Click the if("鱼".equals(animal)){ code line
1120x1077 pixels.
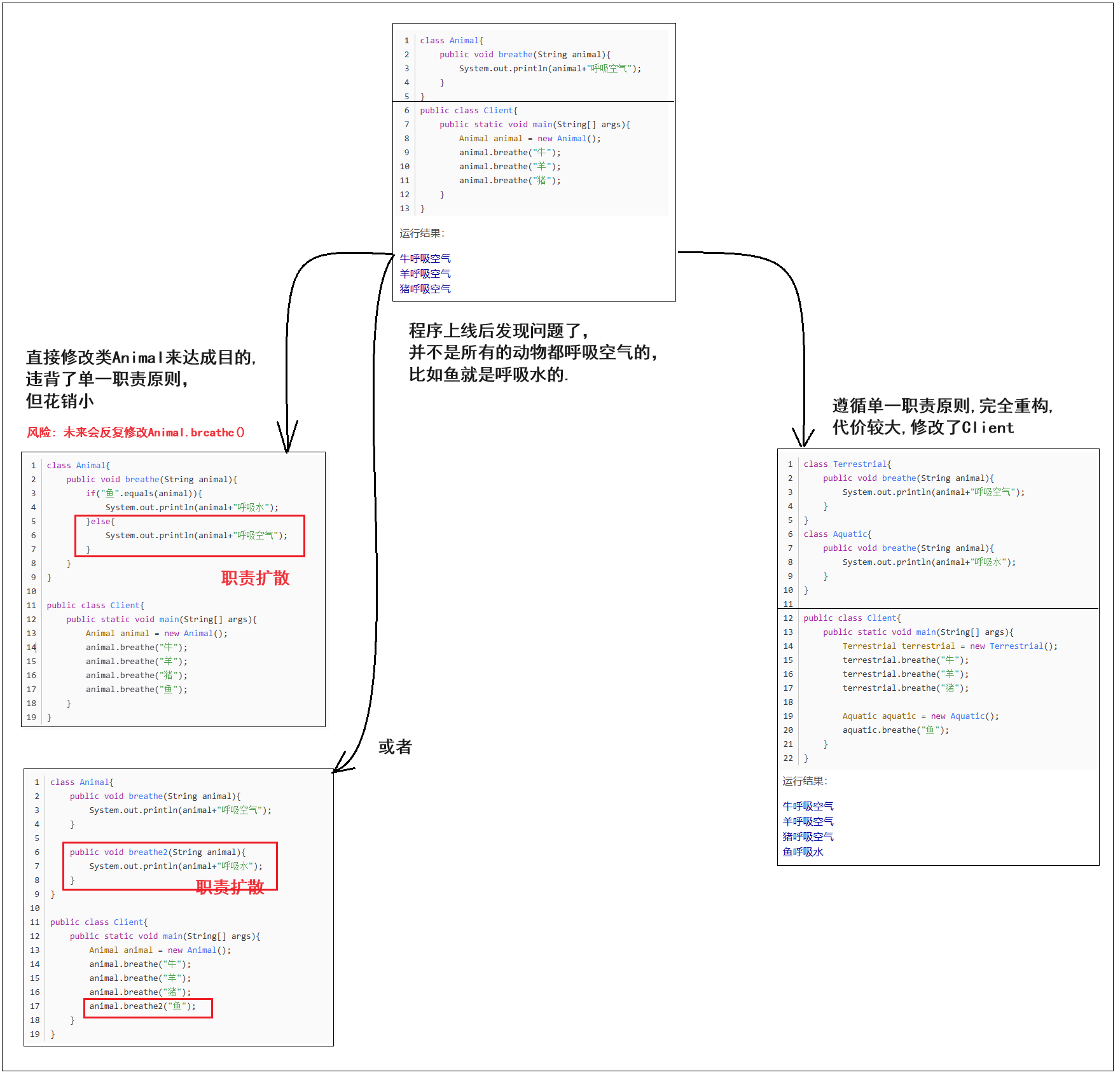(144, 494)
